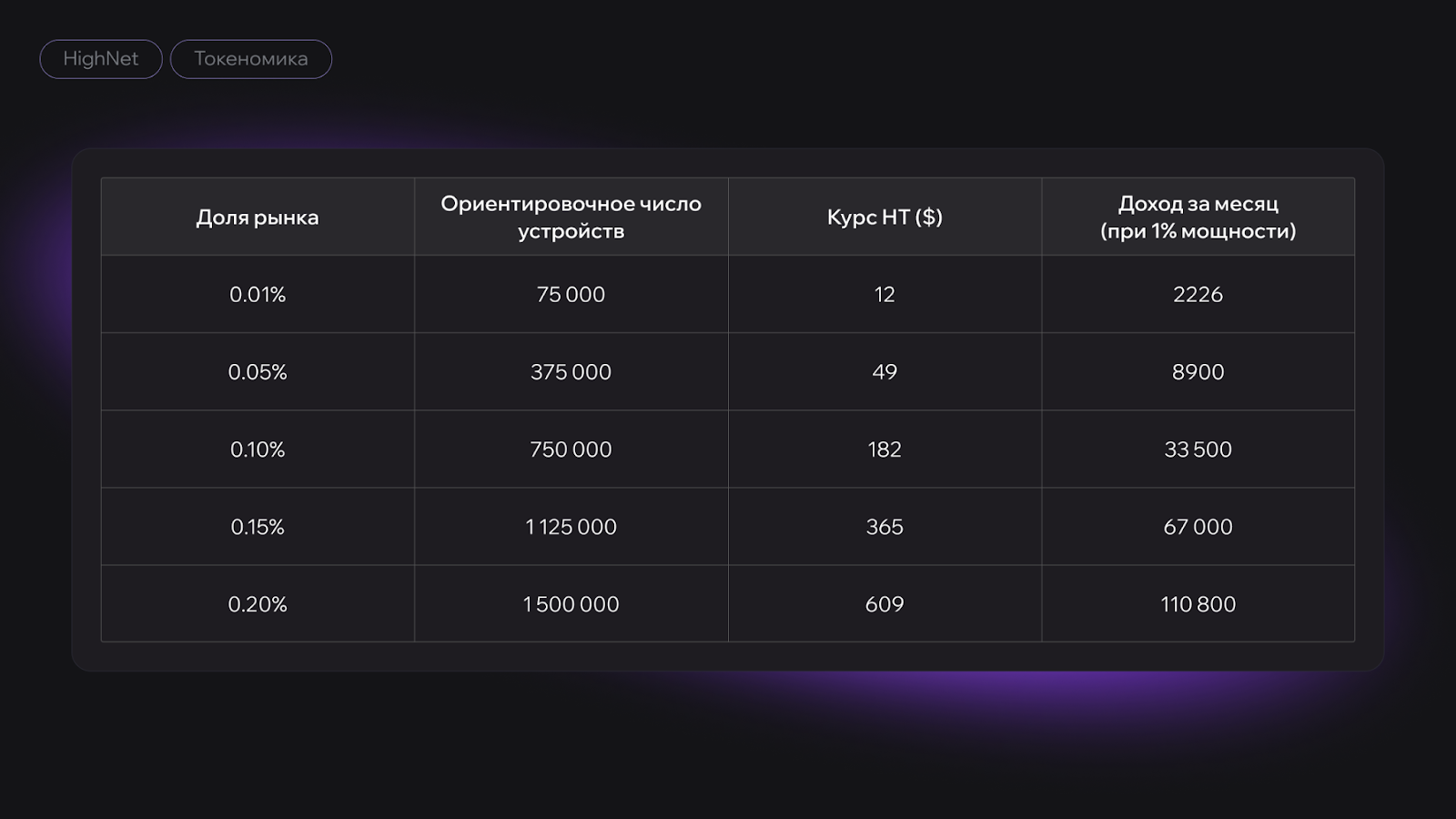Image resolution: width=1456 pixels, height=819 pixels.
Task: Select the HT rate cell showing 12
Action: 885,295
